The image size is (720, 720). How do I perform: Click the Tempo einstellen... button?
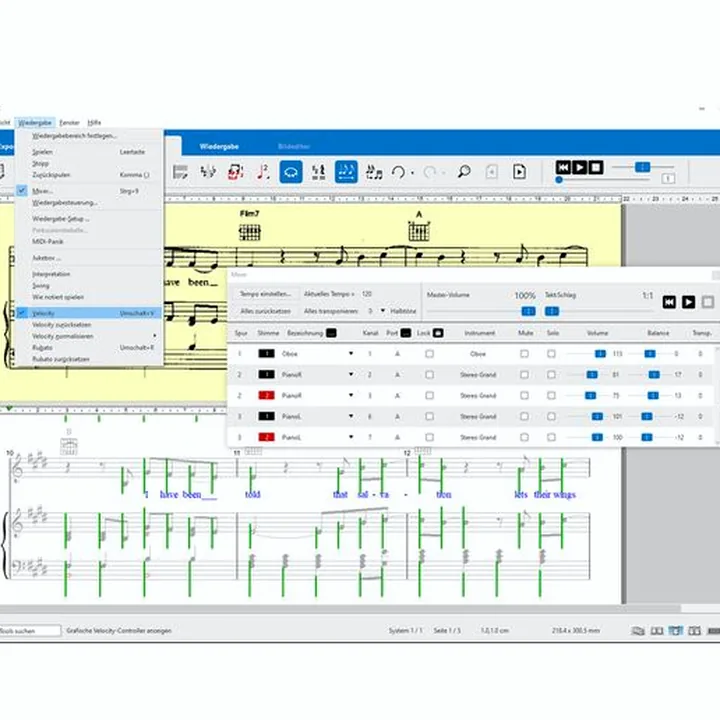[265, 294]
